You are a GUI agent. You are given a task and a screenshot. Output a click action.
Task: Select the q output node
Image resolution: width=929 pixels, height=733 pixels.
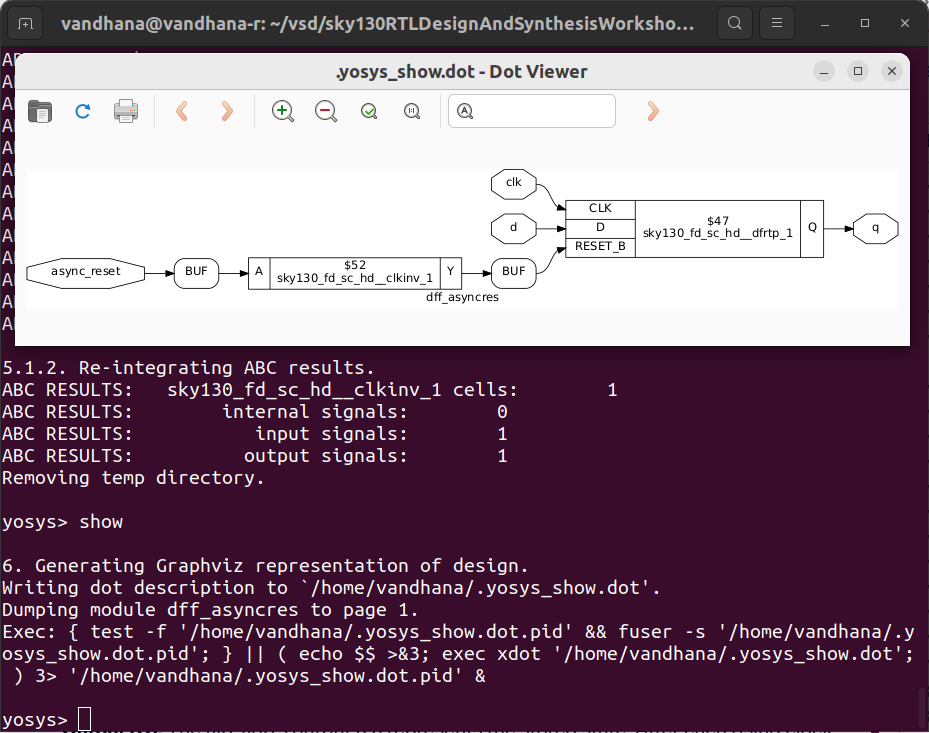(x=874, y=228)
